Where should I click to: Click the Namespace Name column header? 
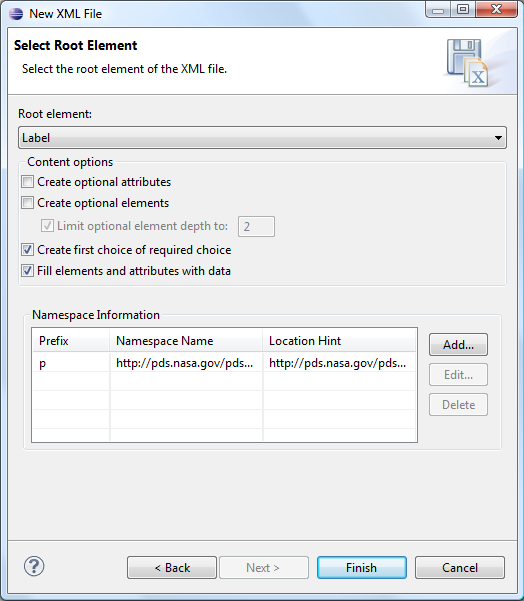point(186,341)
